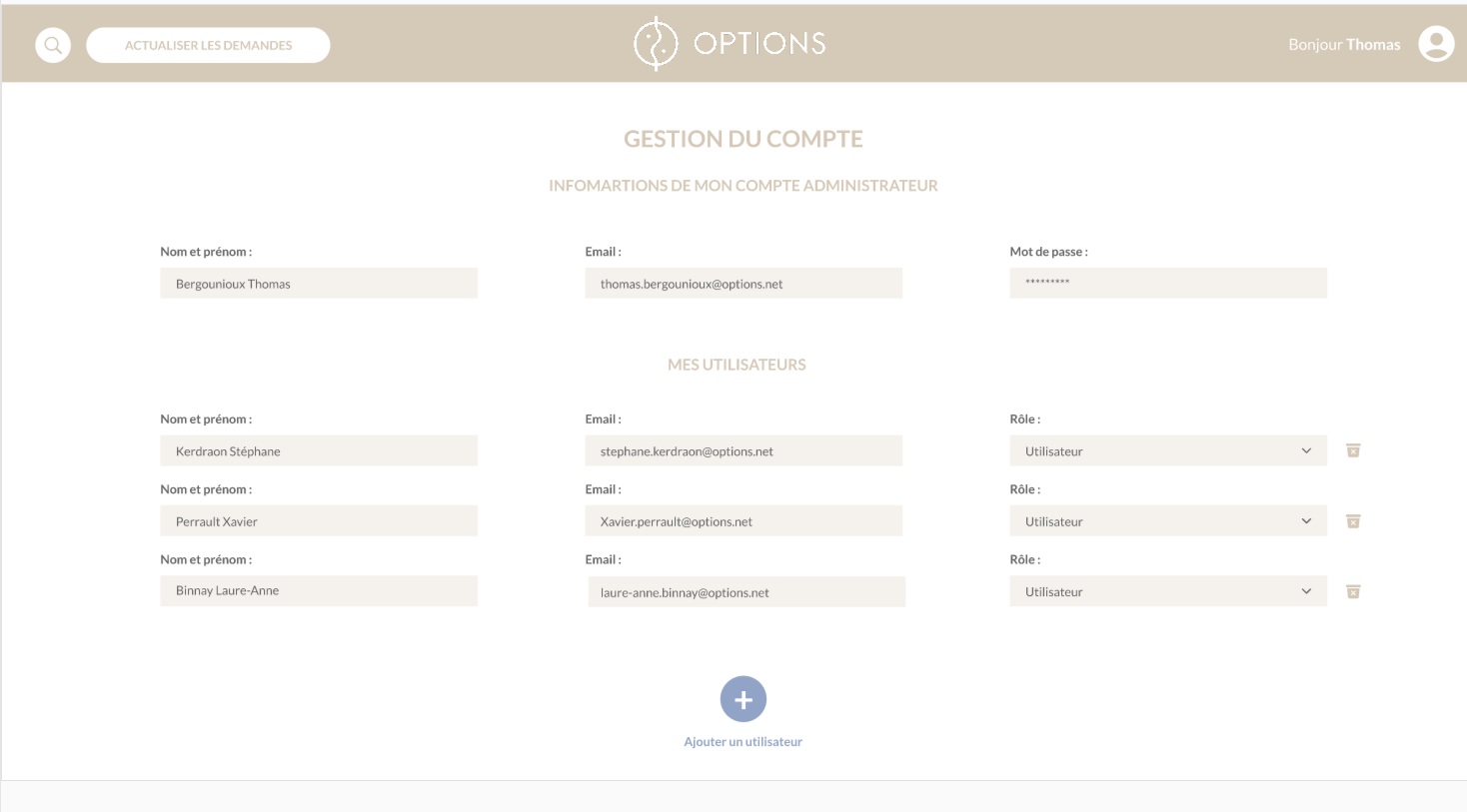Click the Kerdraon Stéphane name field
The width and height of the screenshot is (1467, 812).
tap(319, 451)
